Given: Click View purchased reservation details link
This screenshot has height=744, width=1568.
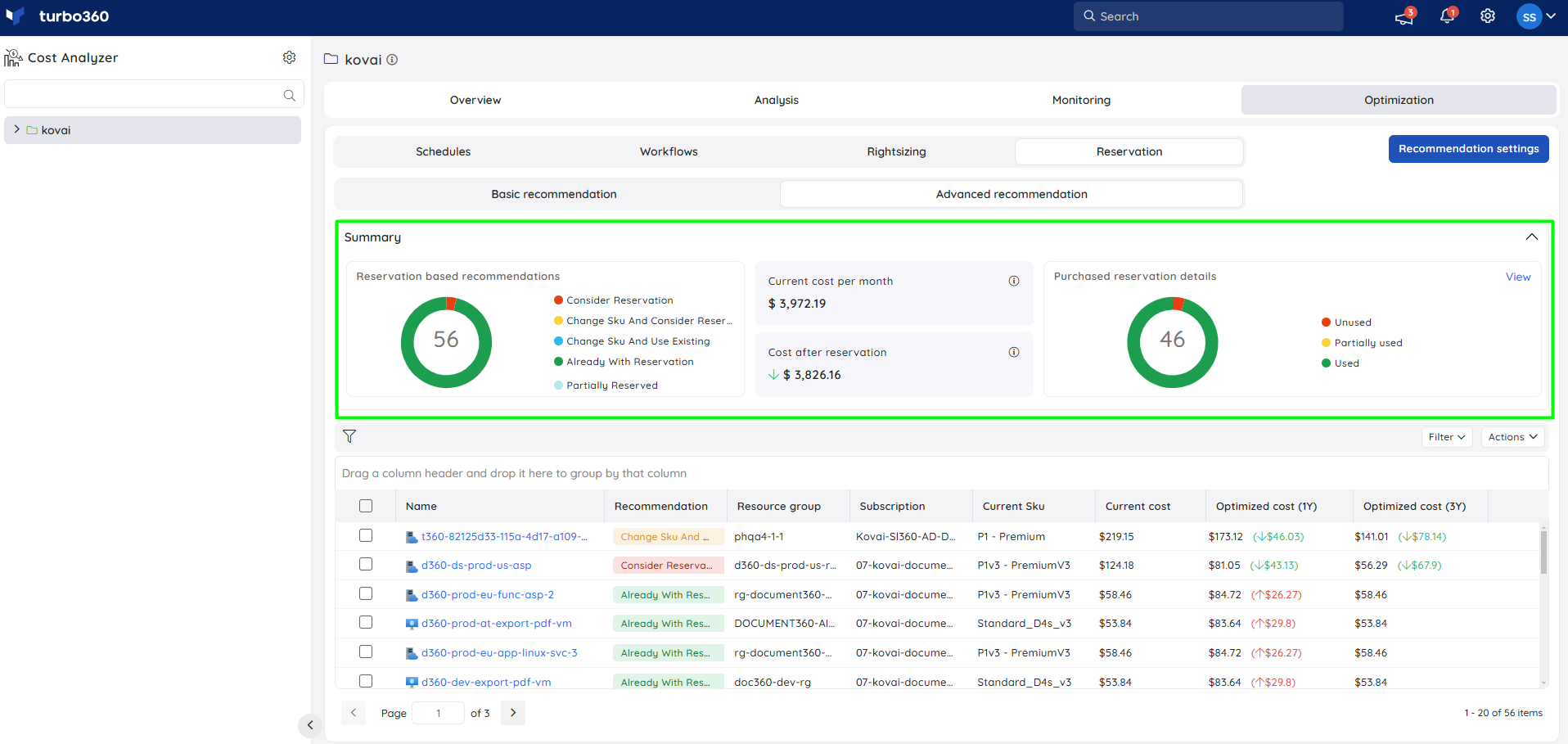Looking at the screenshot, I should pos(1518,277).
